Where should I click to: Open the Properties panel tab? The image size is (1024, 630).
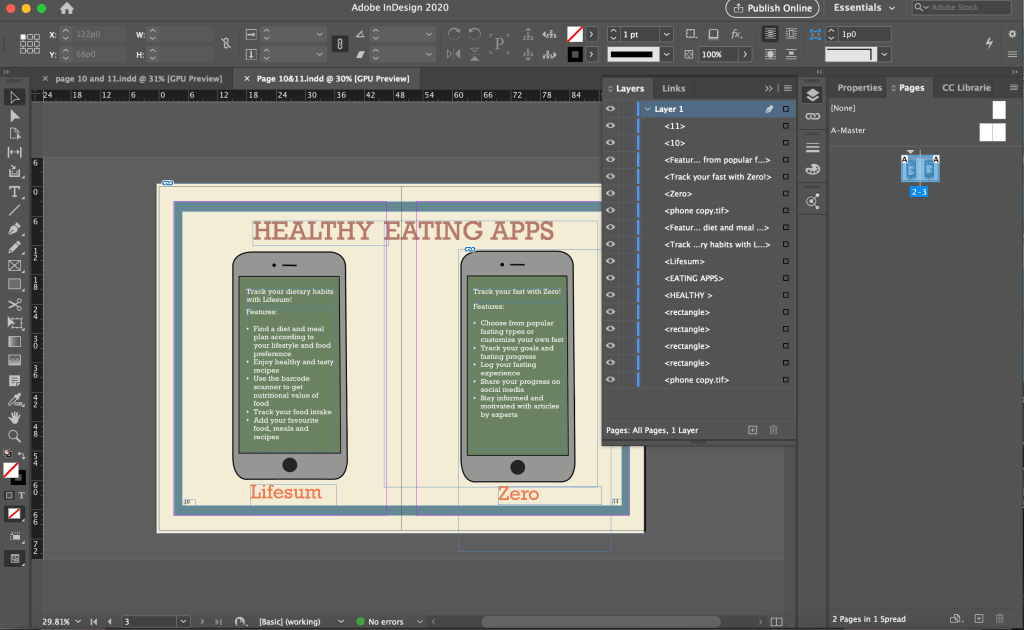point(859,88)
